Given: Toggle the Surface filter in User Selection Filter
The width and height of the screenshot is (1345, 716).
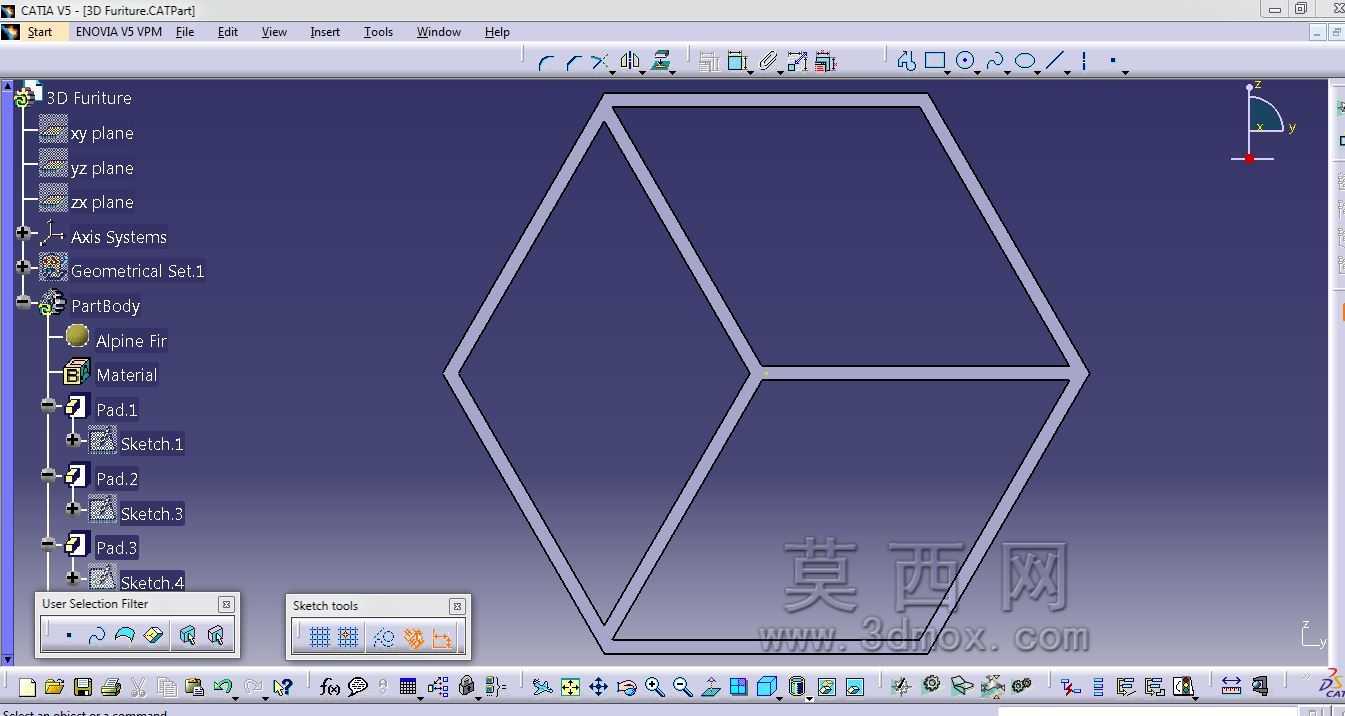Looking at the screenshot, I should pyautogui.click(x=125, y=635).
